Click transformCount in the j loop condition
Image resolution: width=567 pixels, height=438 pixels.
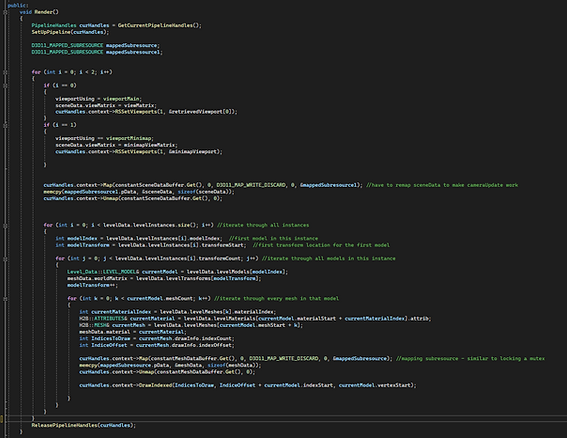219,259
